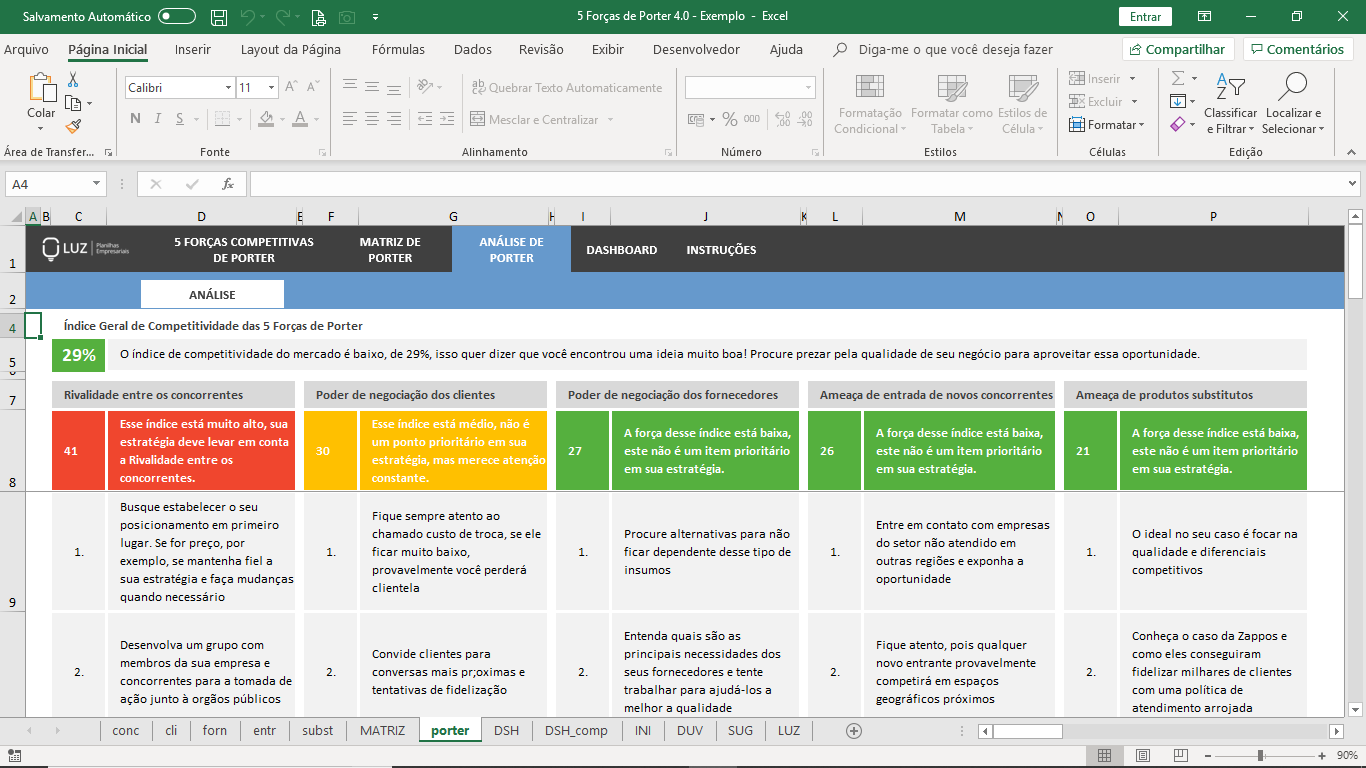Click the Comentários button
Viewport: 1366px width, 768px height.
(x=1298, y=49)
